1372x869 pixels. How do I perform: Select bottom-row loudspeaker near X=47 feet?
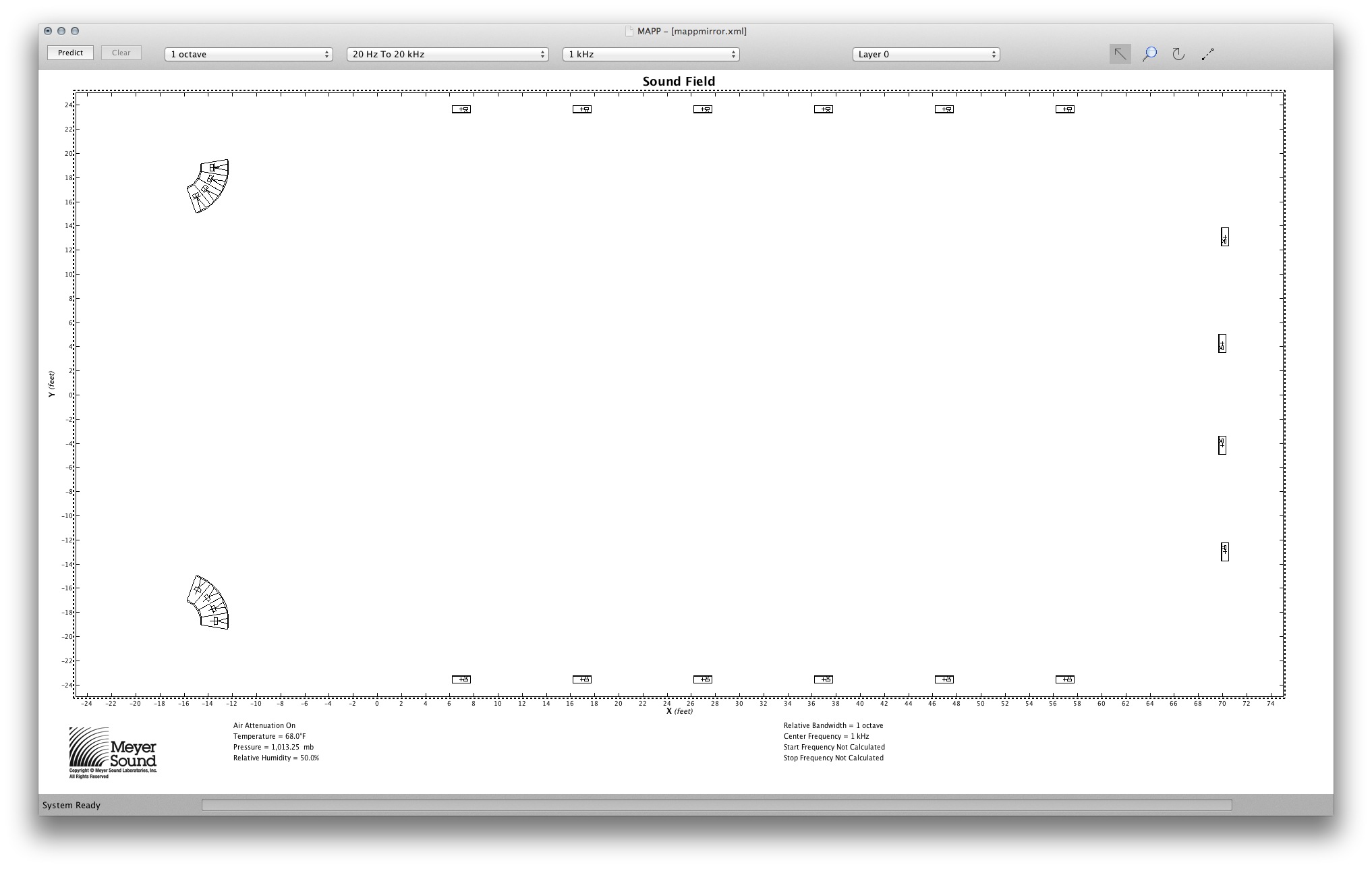(944, 679)
